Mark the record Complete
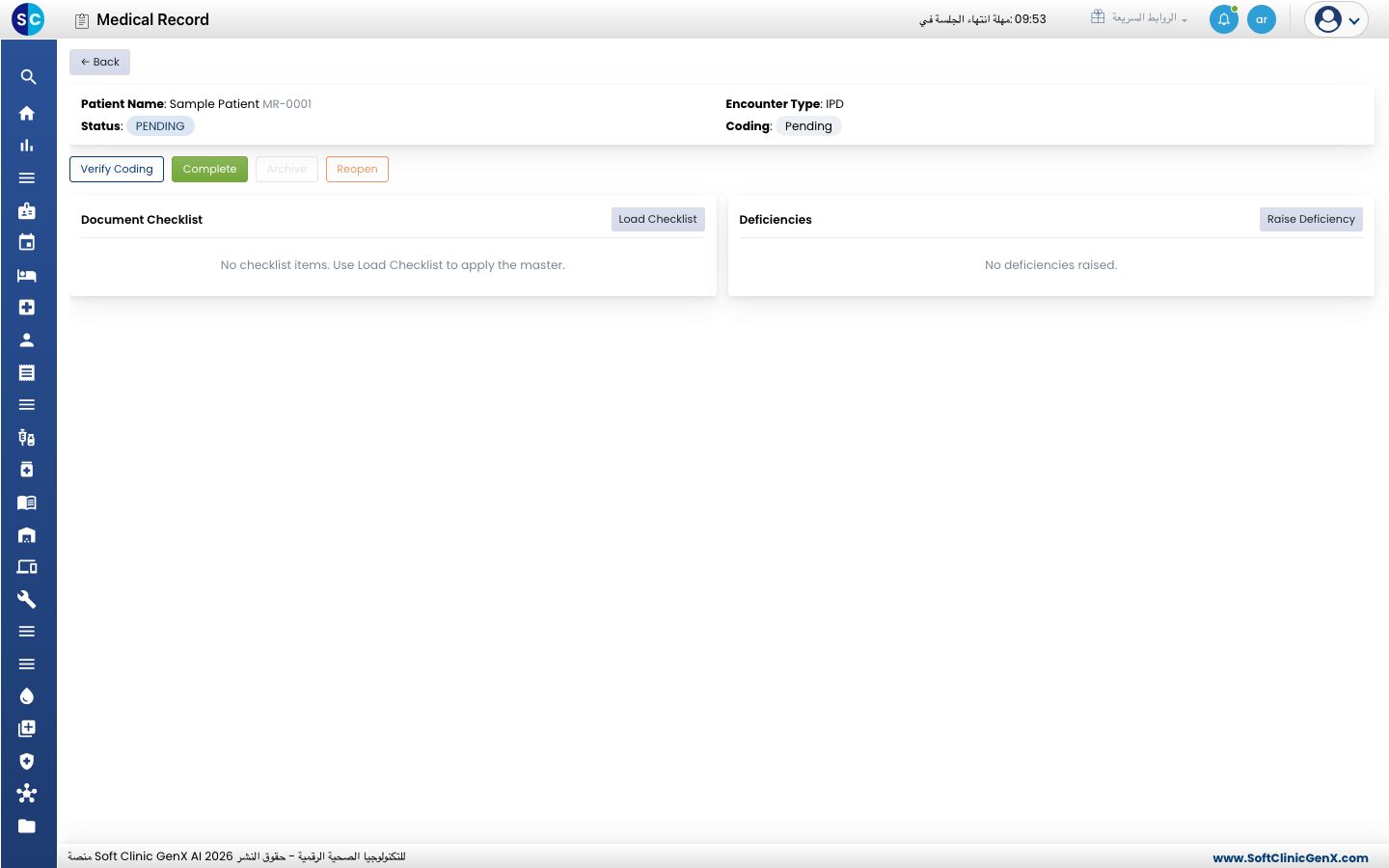The height and width of the screenshot is (868, 1389). (x=209, y=169)
